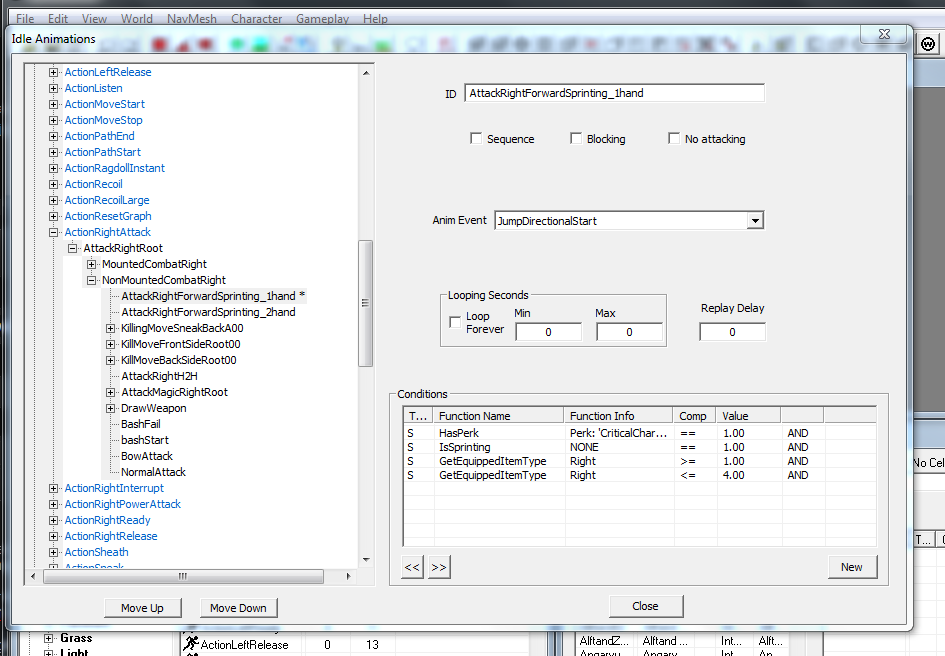This screenshot has width=945, height=656.
Task: Select the NormalAttack tree item
Action: [153, 472]
